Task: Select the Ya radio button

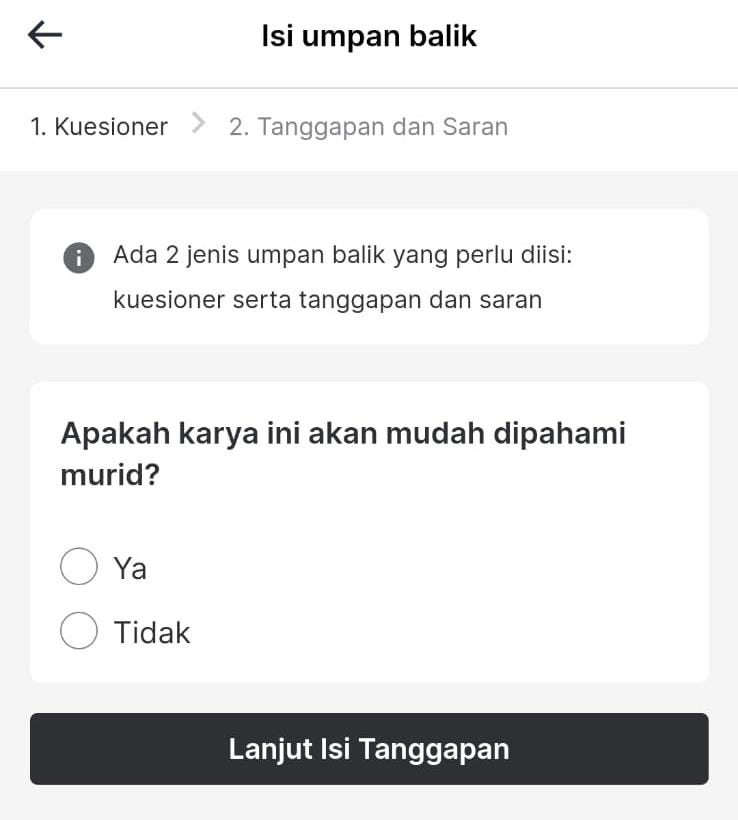Action: pos(79,566)
